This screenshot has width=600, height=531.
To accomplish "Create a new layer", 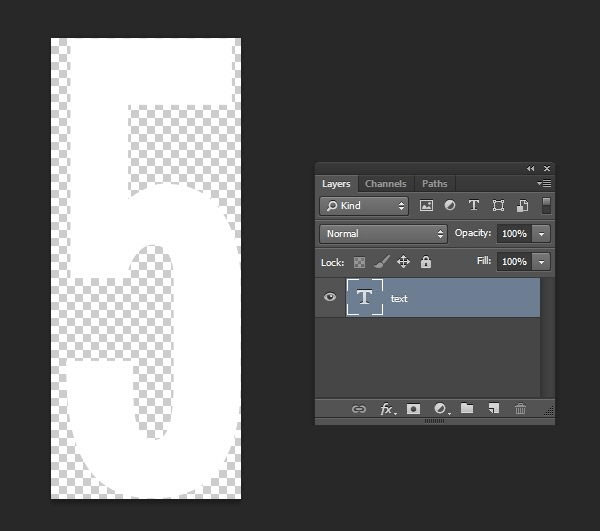I will pyautogui.click(x=493, y=409).
